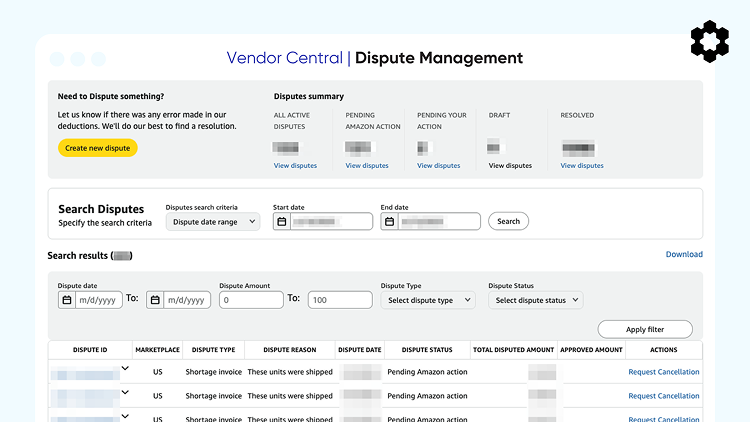
Task: Click the second row Pending Amazon action status
Action: (x=427, y=396)
